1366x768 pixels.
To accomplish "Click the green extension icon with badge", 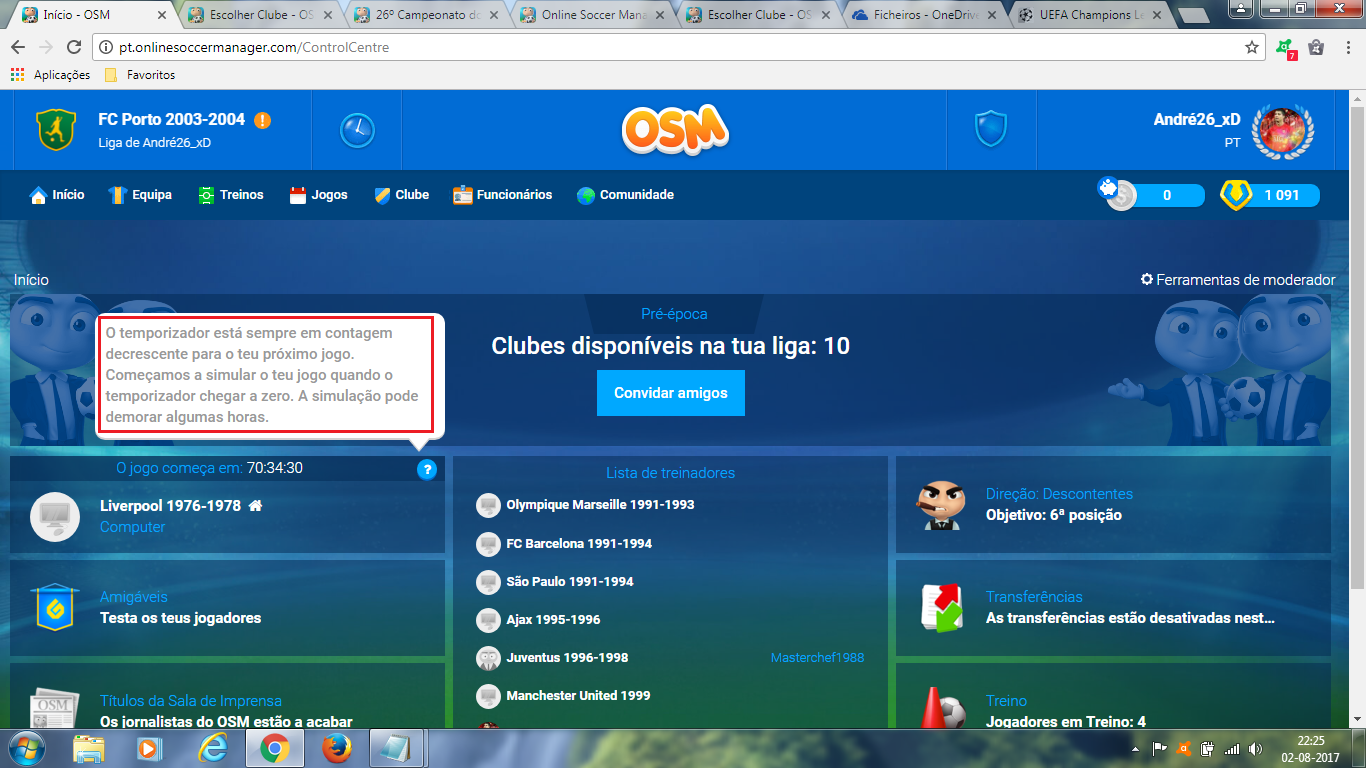I will coord(1285,48).
